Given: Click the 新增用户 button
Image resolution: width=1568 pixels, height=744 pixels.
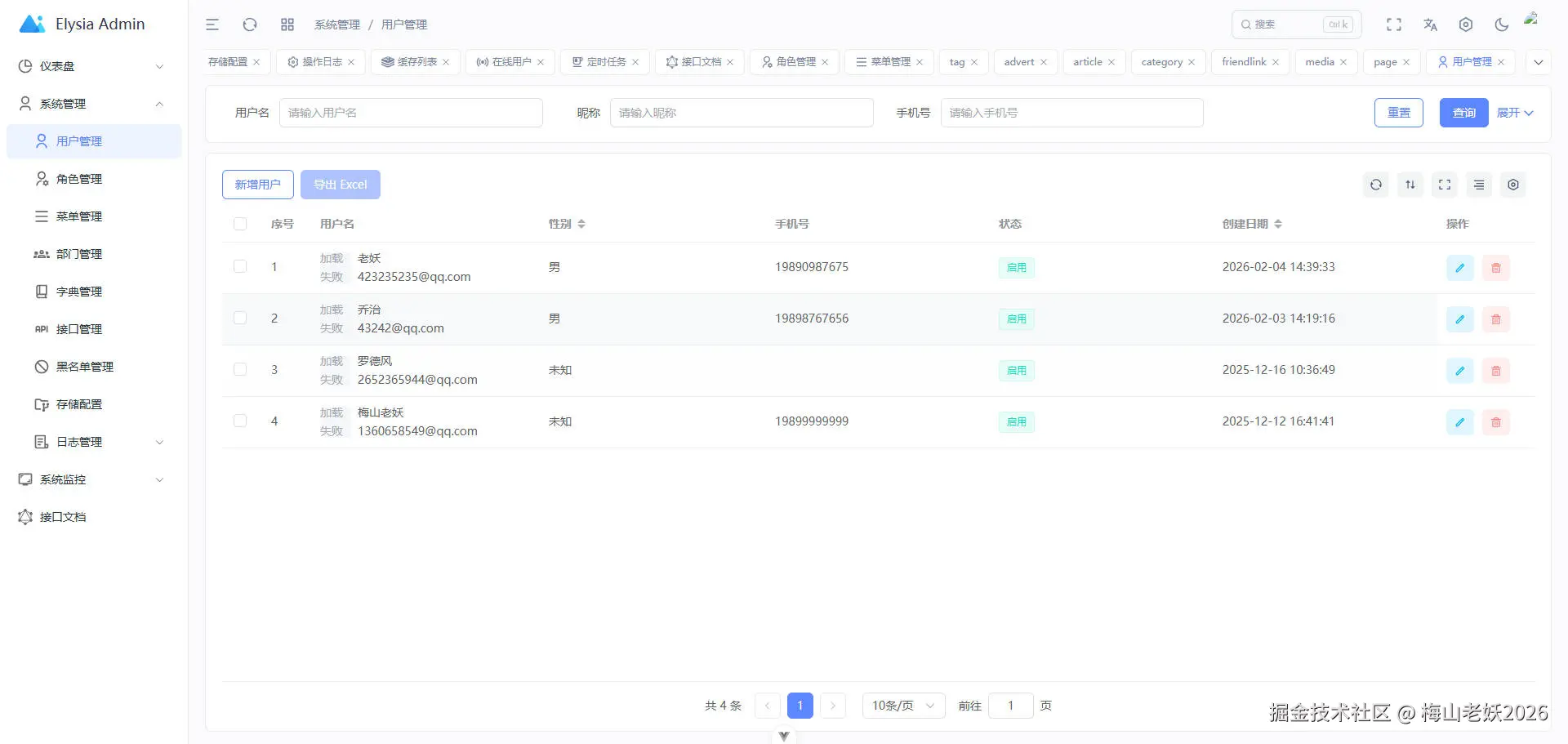Looking at the screenshot, I should click(x=258, y=185).
